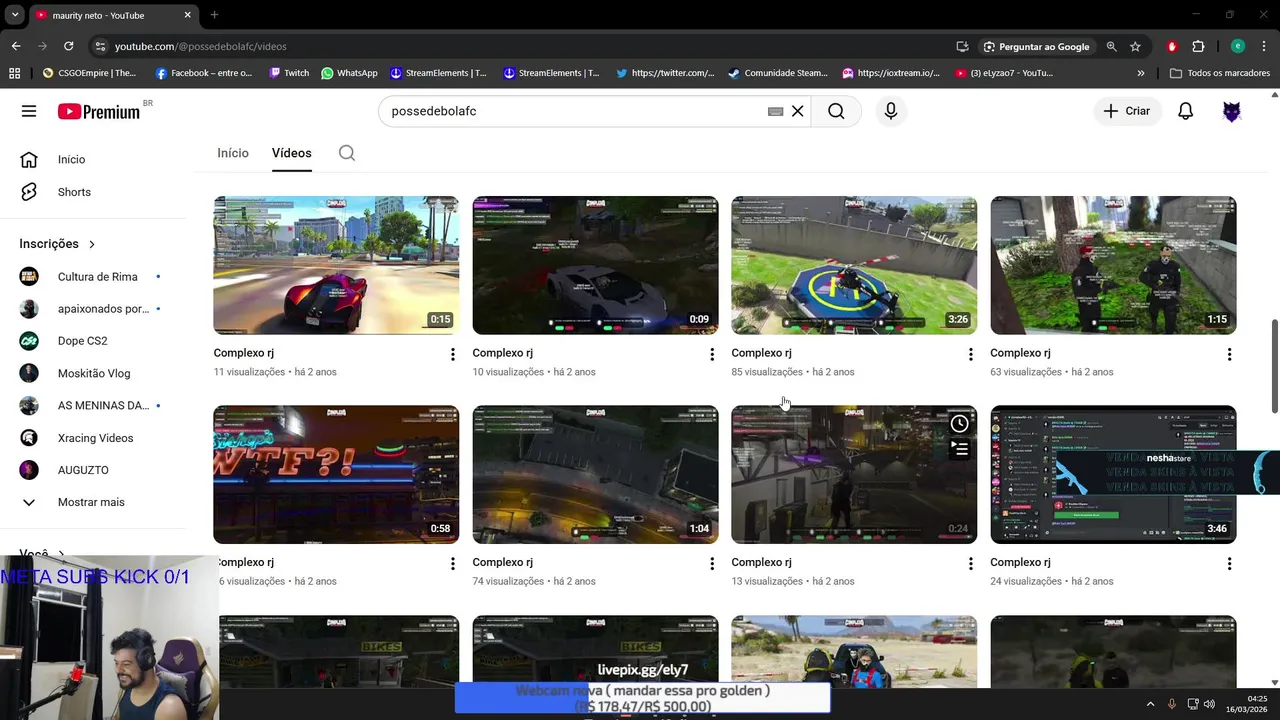Start voice search with the microphone icon
This screenshot has height=720, width=1280.
891,111
